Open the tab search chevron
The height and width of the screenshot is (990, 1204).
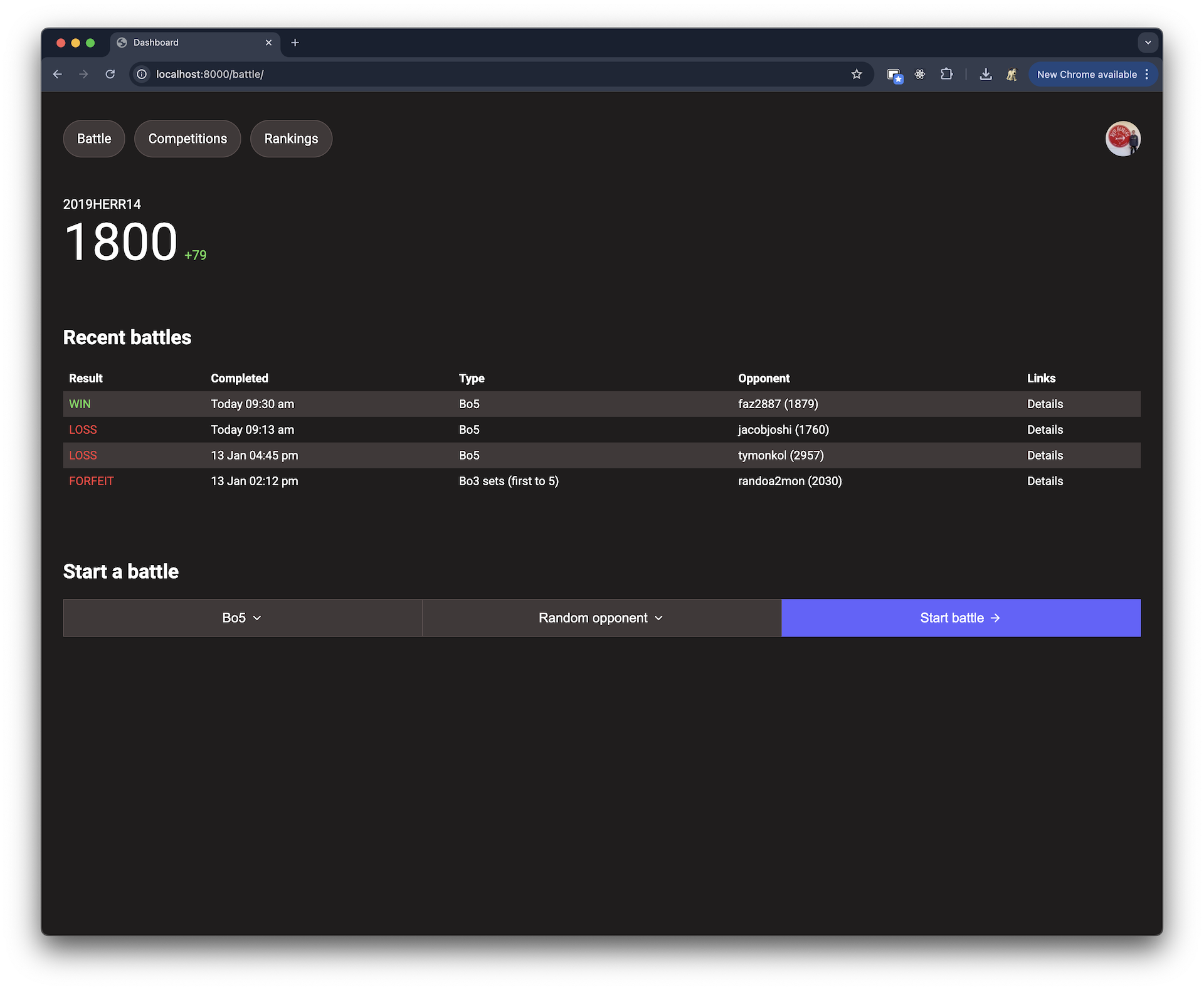tap(1148, 43)
